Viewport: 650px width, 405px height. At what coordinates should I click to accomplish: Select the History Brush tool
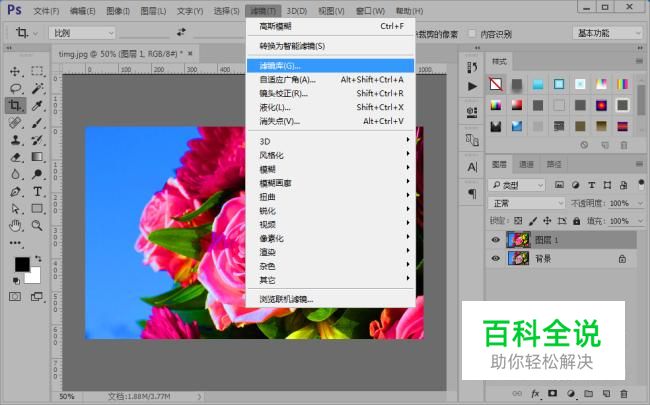click(x=37, y=140)
